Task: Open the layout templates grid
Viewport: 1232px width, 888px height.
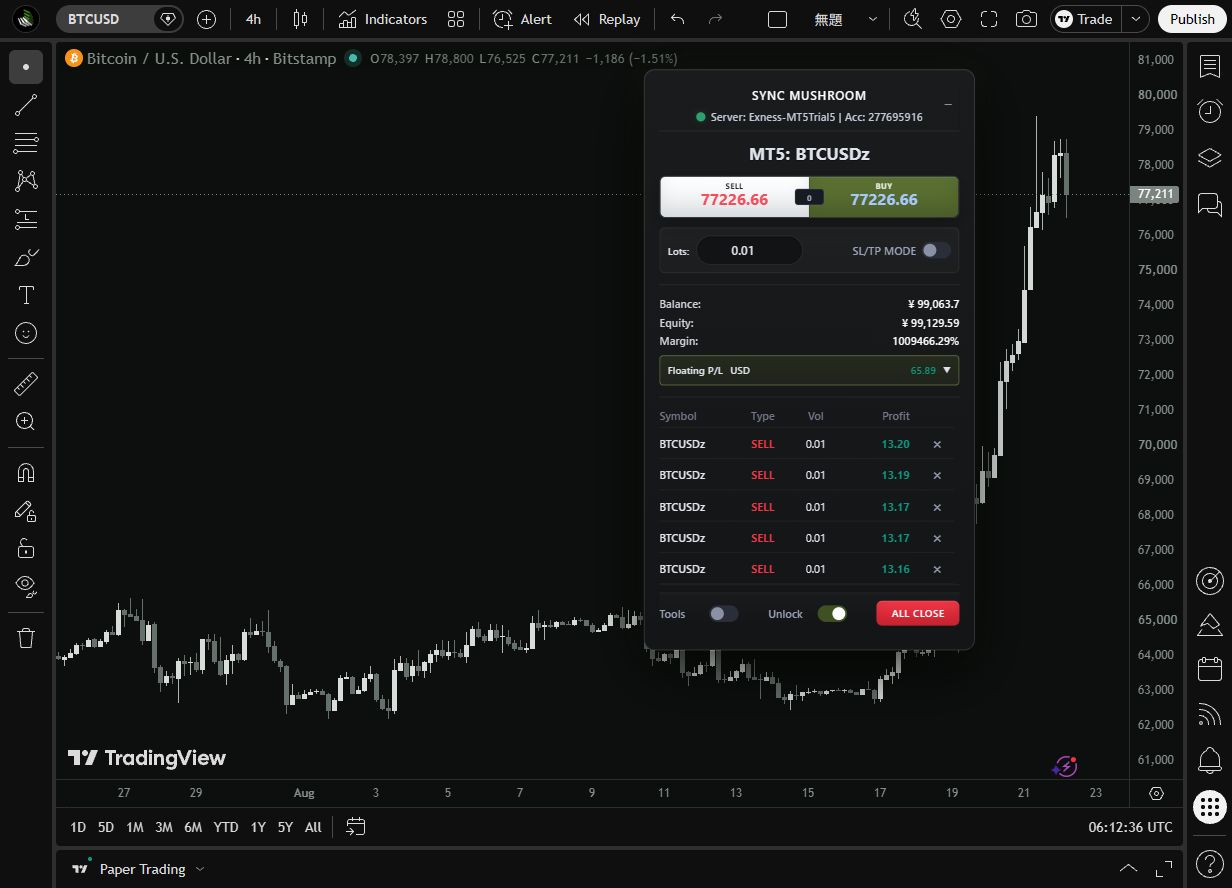Action: coord(456,19)
